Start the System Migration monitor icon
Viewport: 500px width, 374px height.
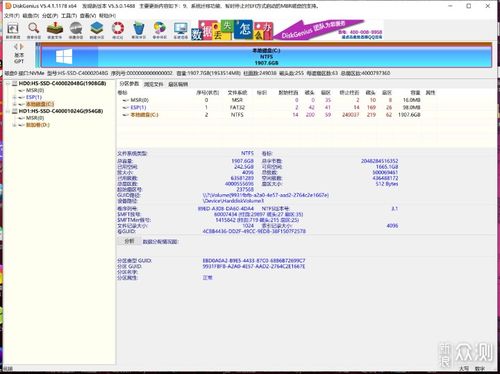[181, 31]
